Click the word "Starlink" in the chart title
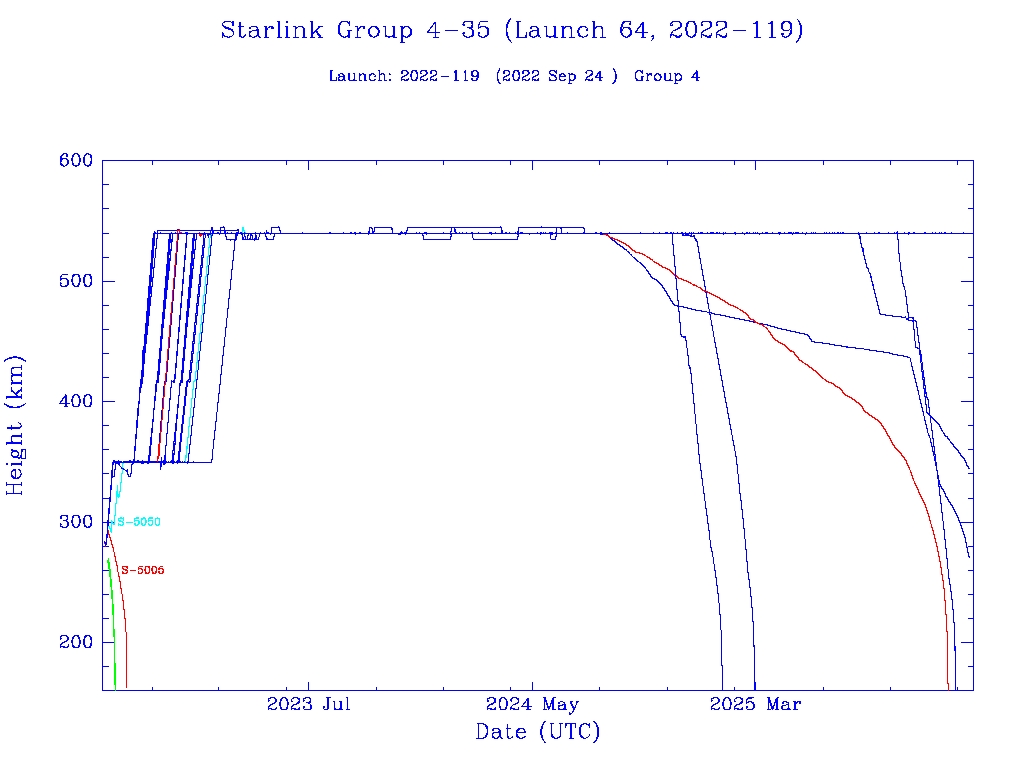 pos(274,30)
